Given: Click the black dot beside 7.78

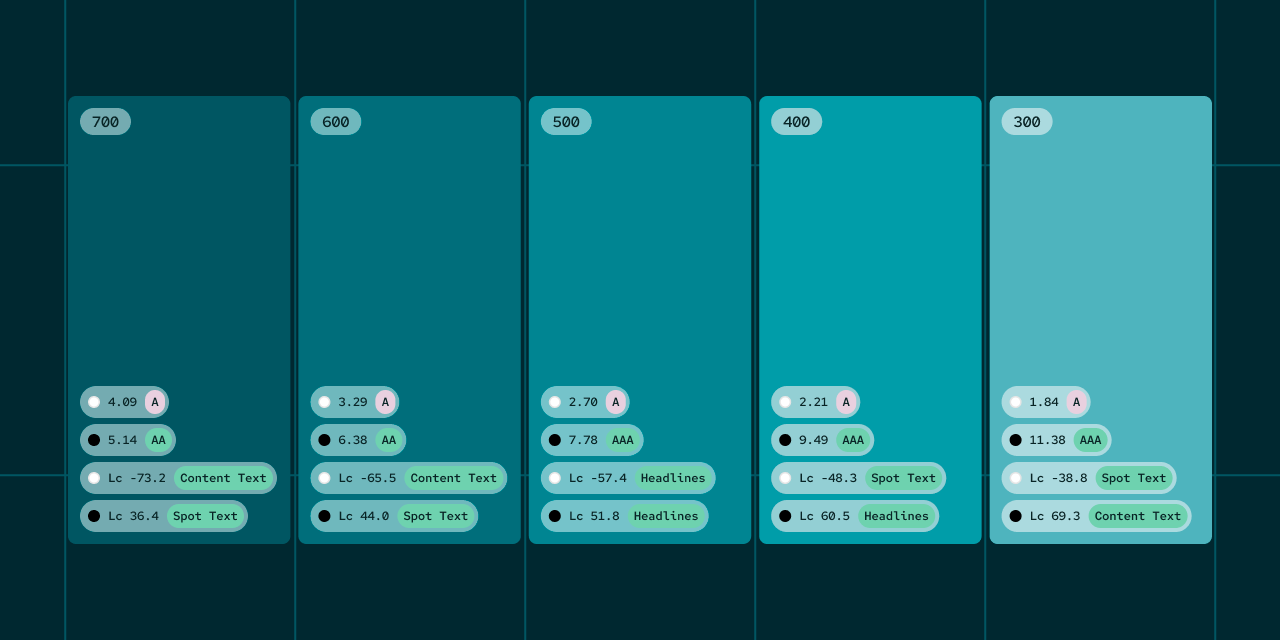Looking at the screenshot, I should pos(555,440).
